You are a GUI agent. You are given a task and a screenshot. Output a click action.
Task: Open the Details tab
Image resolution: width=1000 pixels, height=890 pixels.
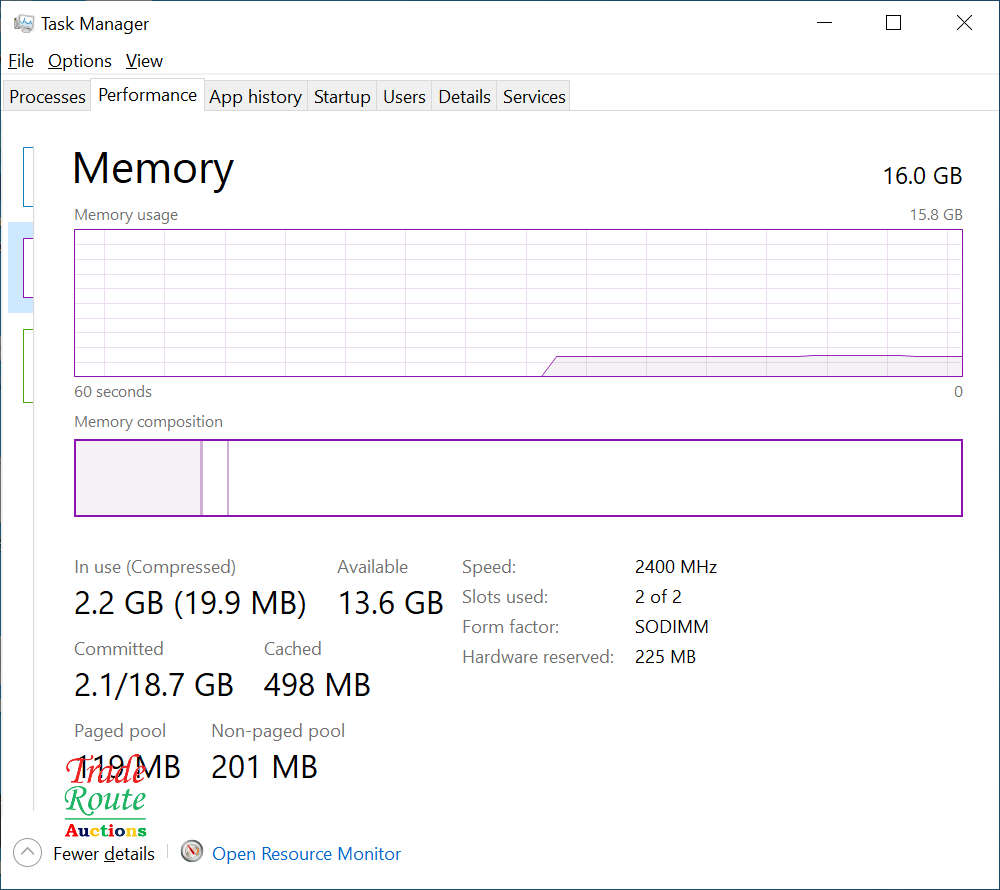[464, 97]
